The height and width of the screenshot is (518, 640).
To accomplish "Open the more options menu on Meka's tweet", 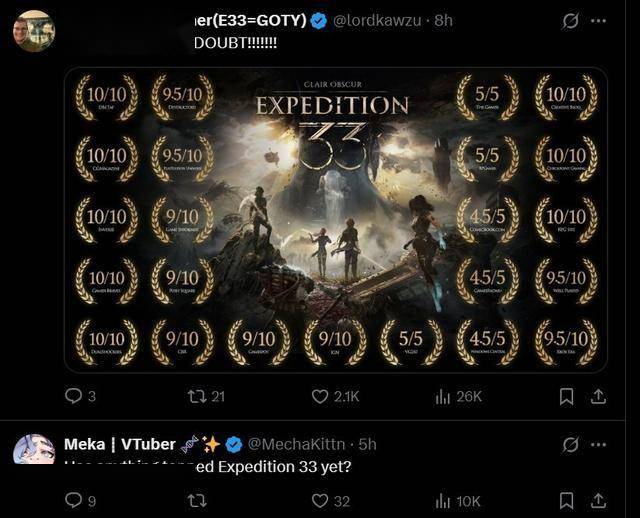I will click(x=598, y=443).
